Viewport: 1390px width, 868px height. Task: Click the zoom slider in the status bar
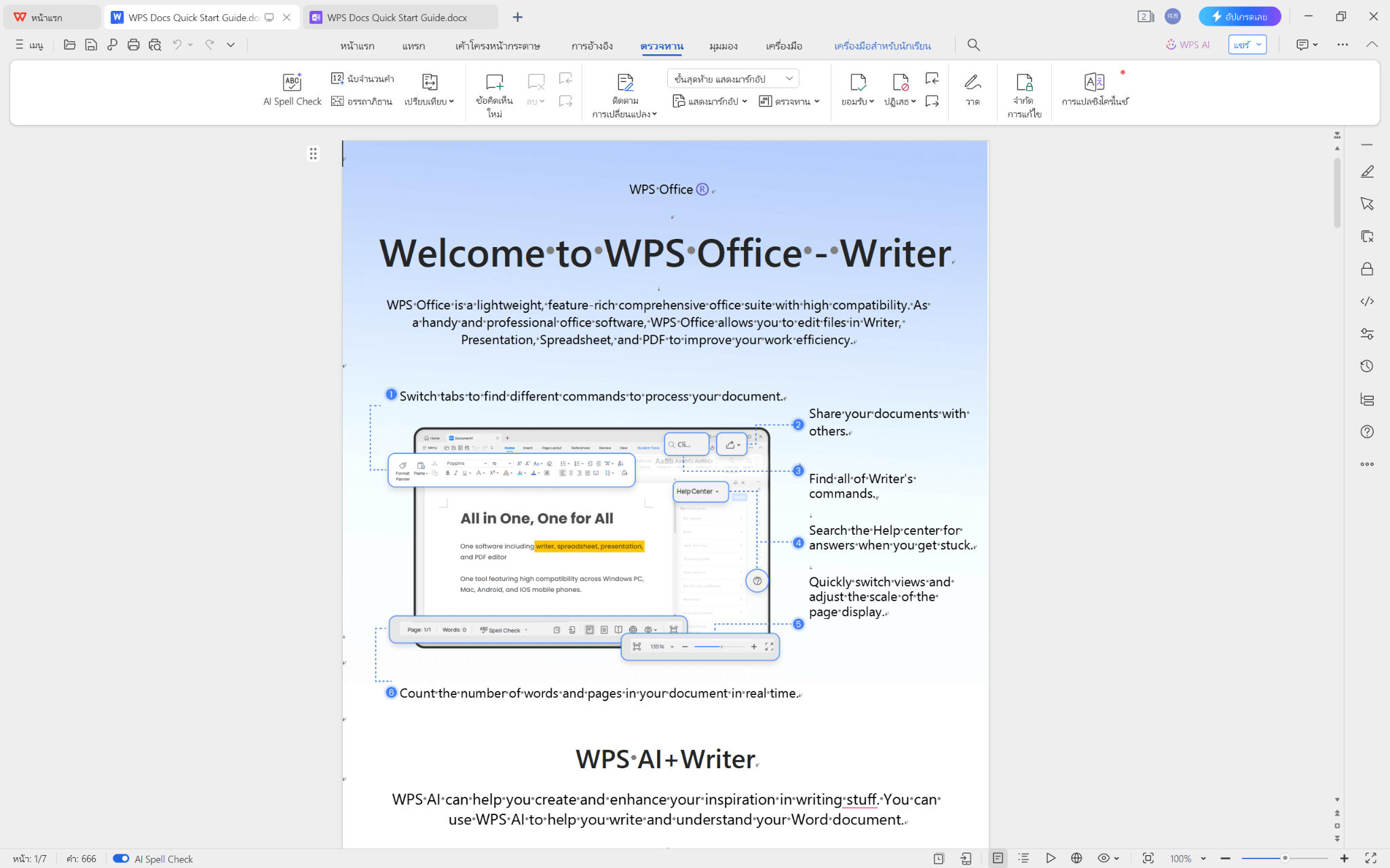1284,858
